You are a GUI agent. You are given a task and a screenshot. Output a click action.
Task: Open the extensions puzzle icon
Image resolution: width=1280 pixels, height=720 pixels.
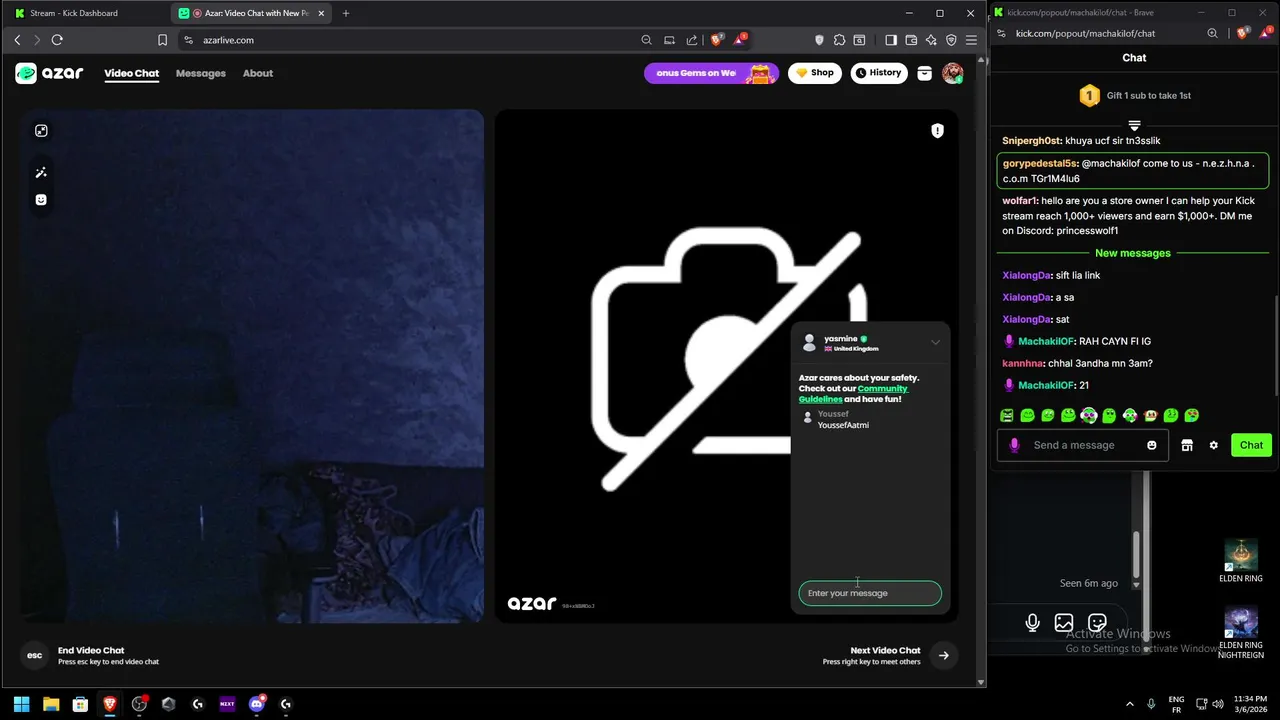tap(839, 40)
